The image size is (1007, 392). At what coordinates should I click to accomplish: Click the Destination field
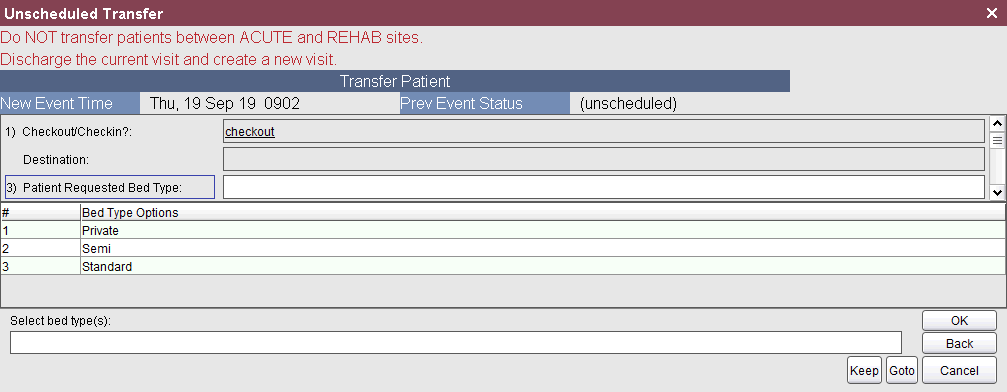[604, 159]
